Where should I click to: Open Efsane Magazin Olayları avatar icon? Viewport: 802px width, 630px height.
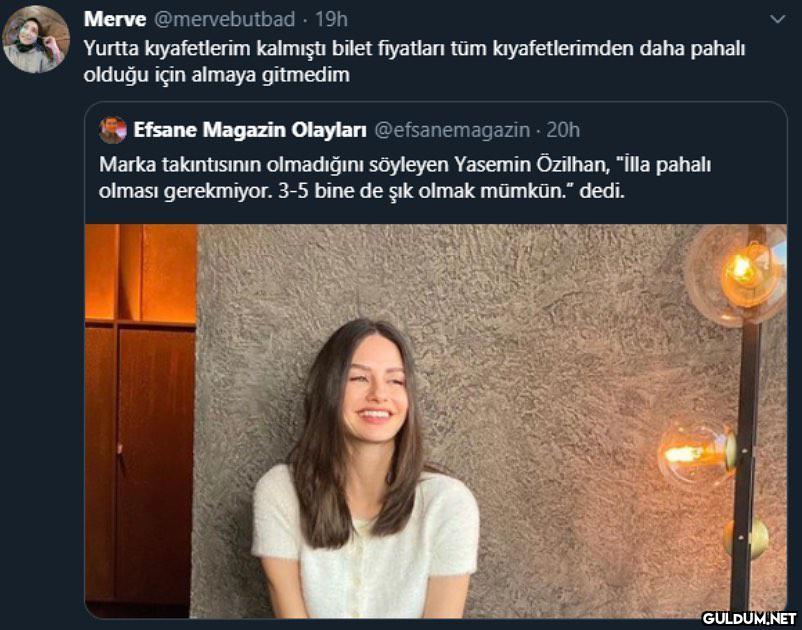click(113, 130)
